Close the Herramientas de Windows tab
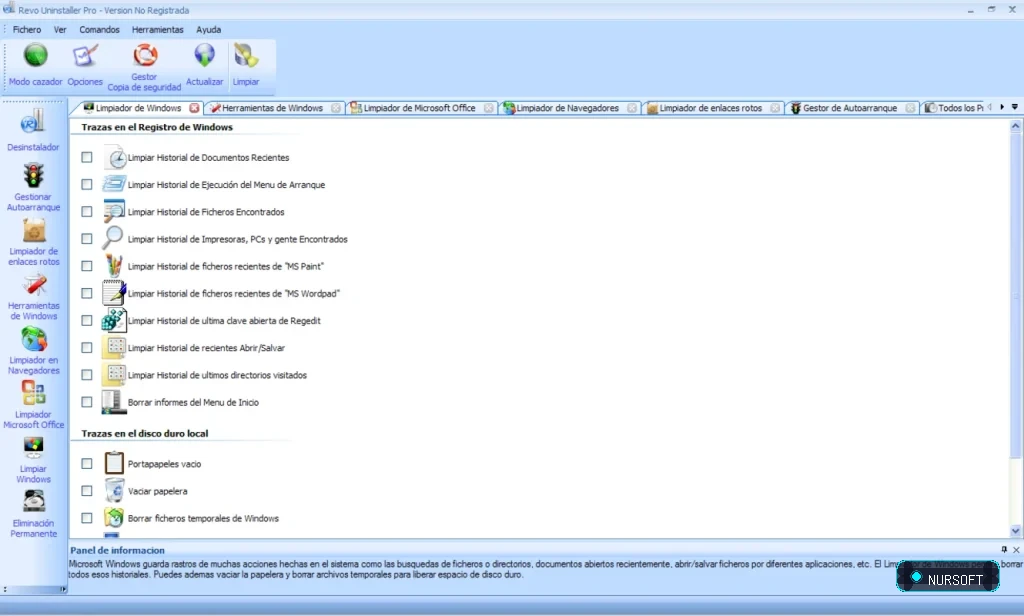Viewport: 1024px width, 616px height. 336,108
